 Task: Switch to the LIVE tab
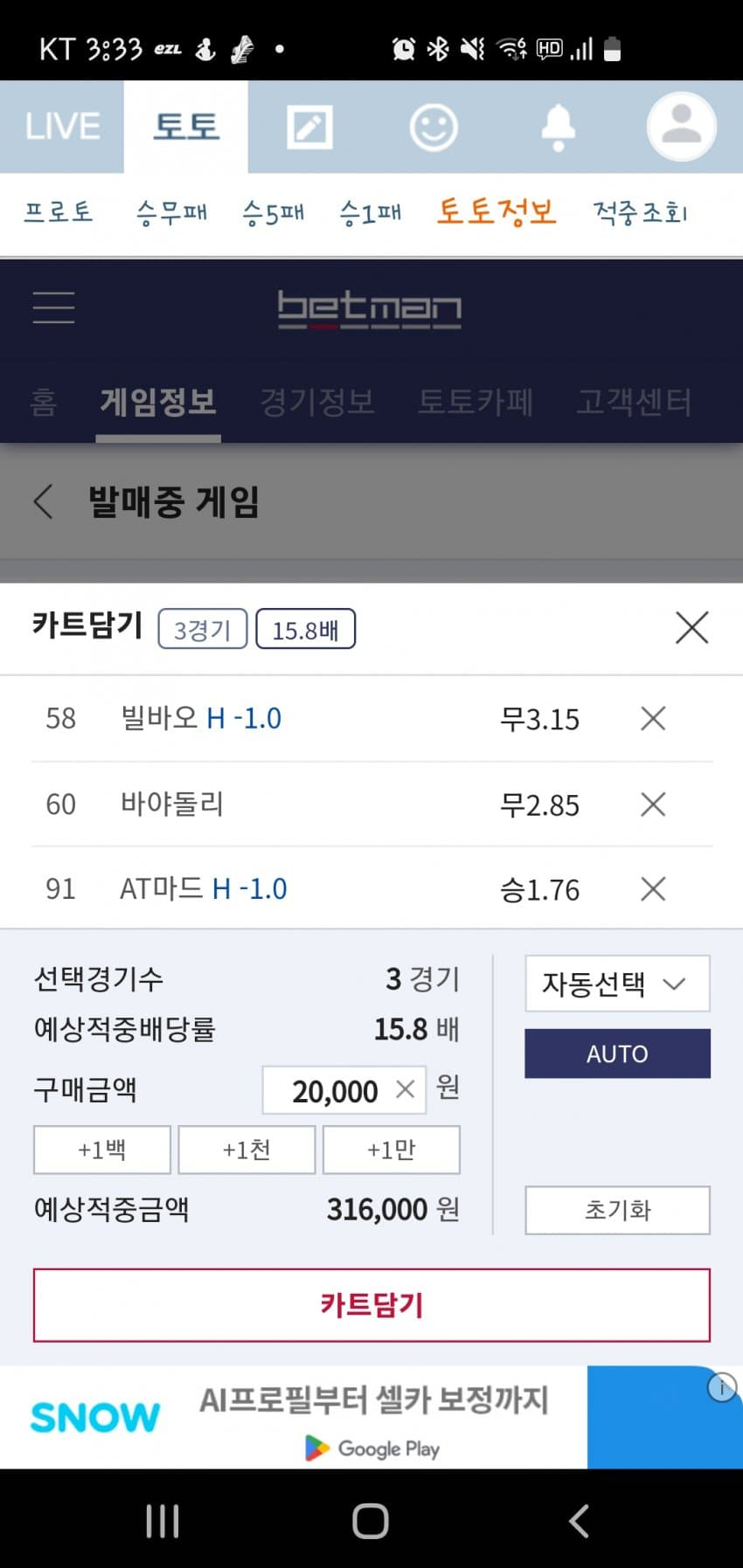point(62,127)
